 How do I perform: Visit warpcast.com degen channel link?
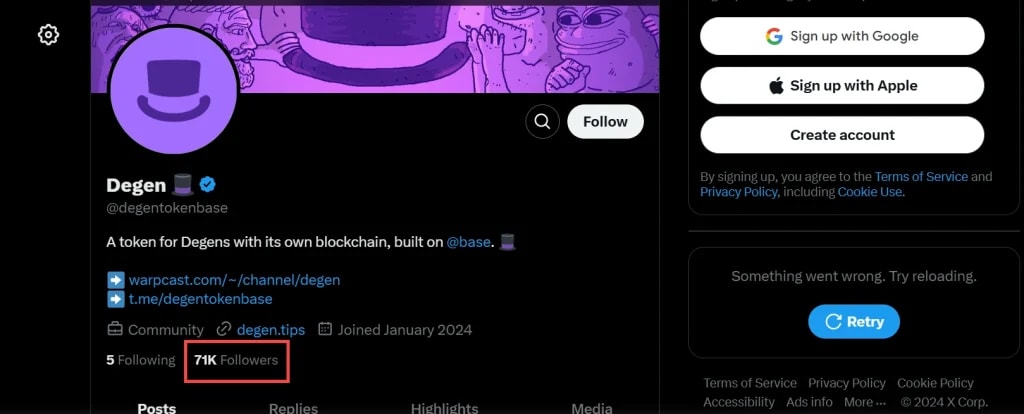pos(234,280)
